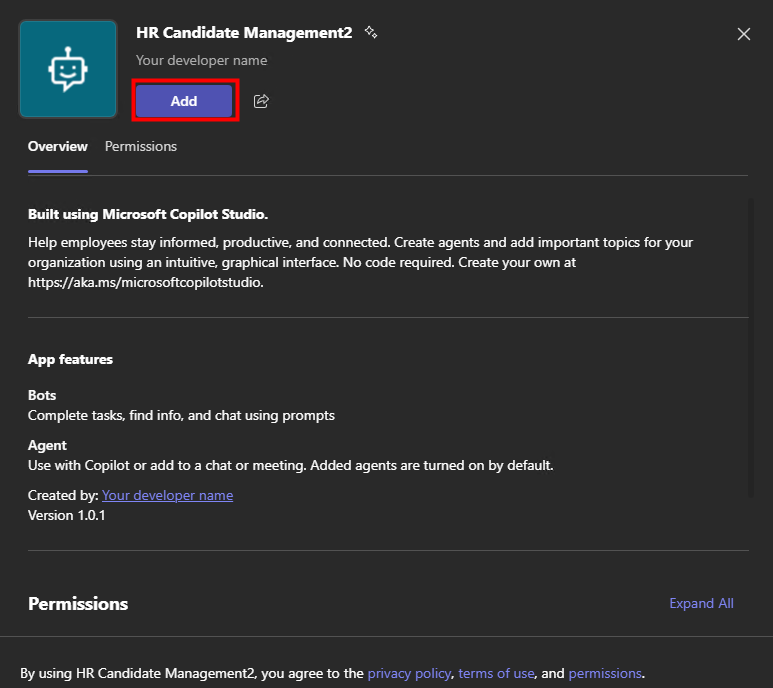Open the Permissions tab
Viewport: 773px width, 688px height.
(141, 146)
